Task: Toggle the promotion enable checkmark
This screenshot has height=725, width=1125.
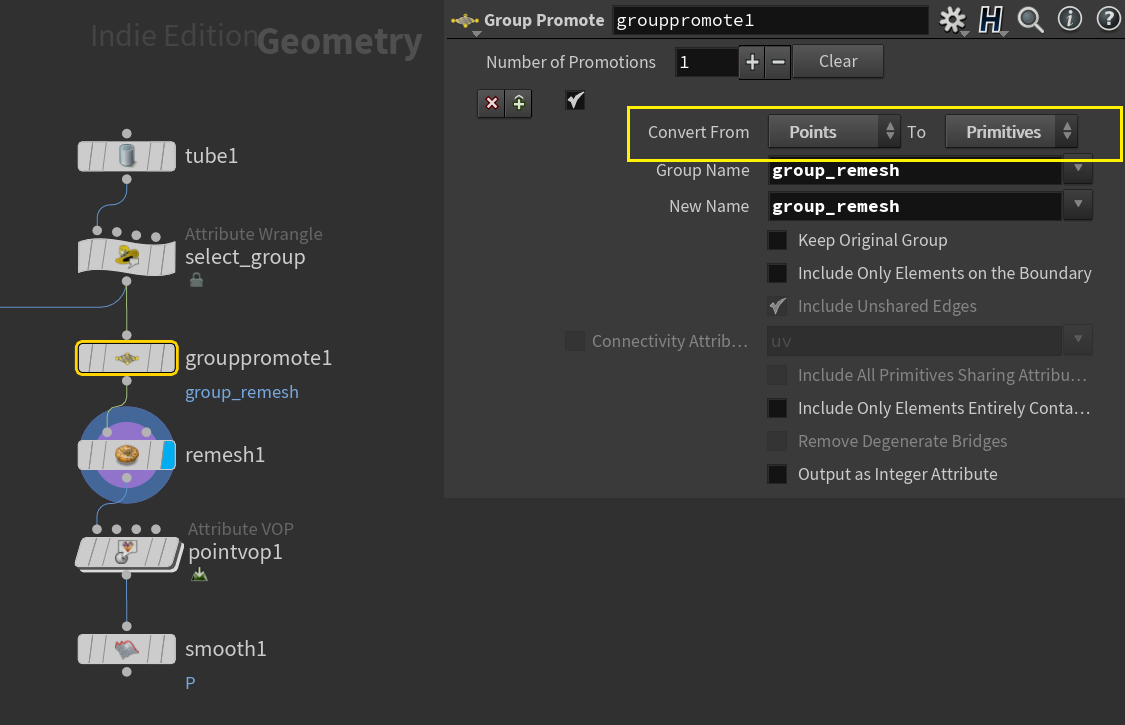Action: [x=575, y=100]
